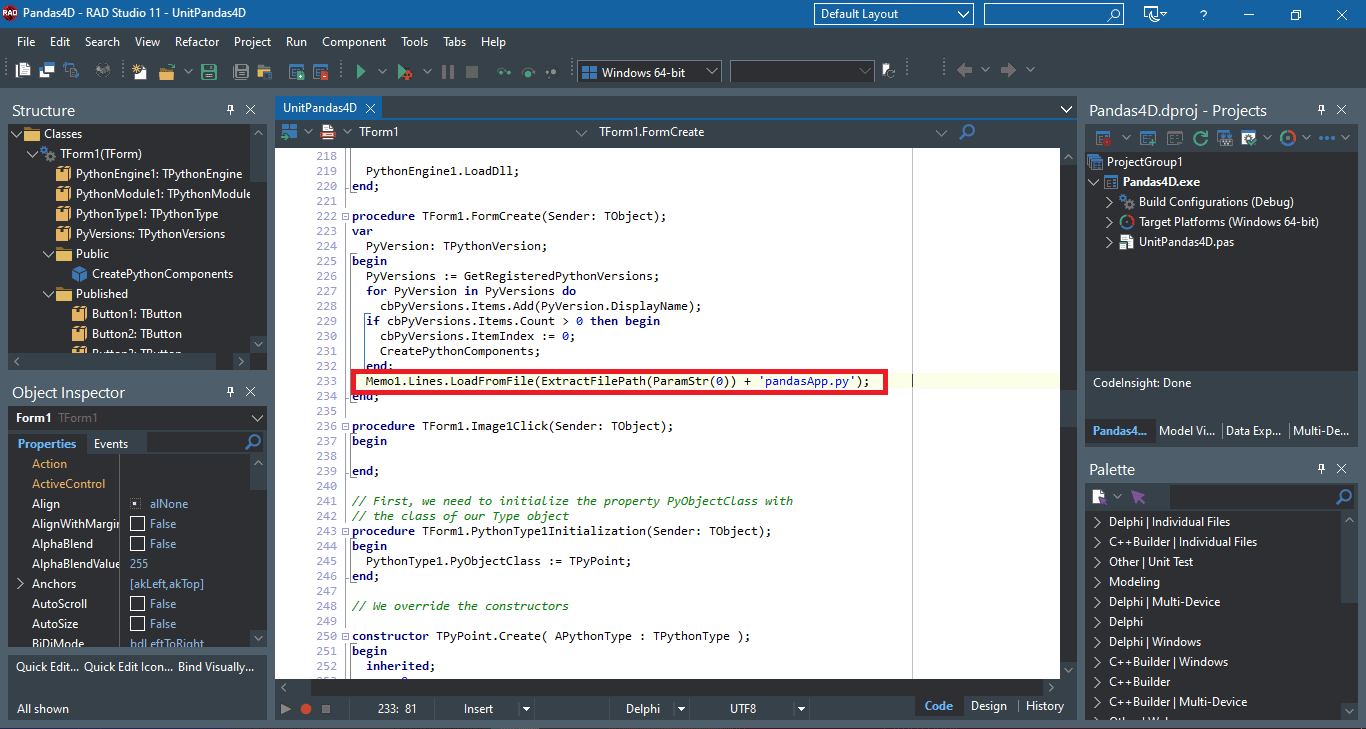The width and height of the screenshot is (1366, 729).
Task: Select Pandas4D.exe in the Projects tree
Action: (1161, 182)
